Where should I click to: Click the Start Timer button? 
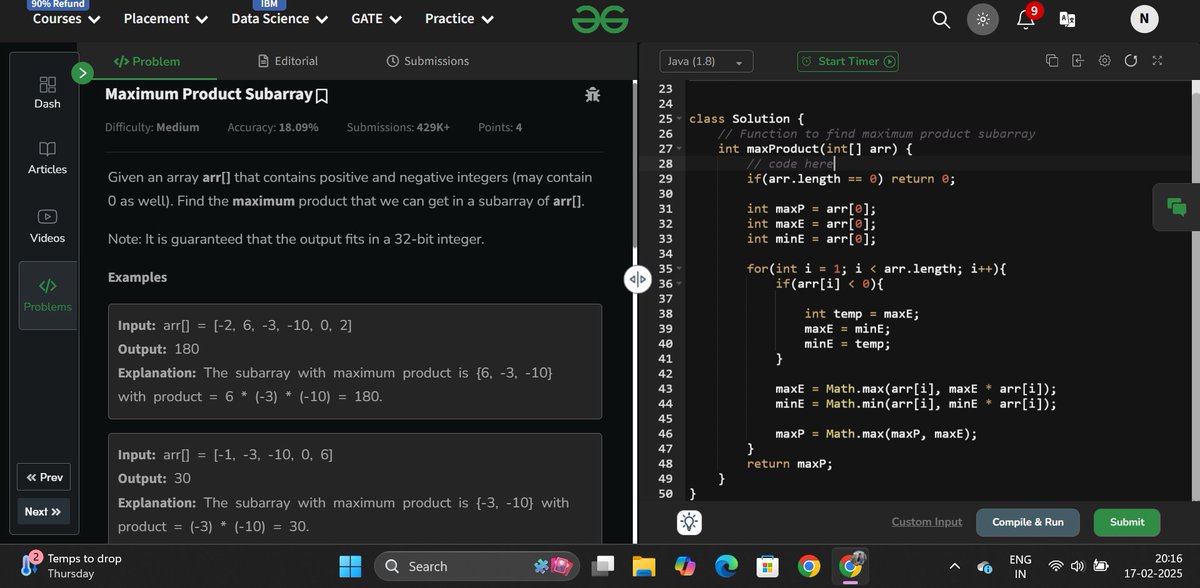(848, 61)
